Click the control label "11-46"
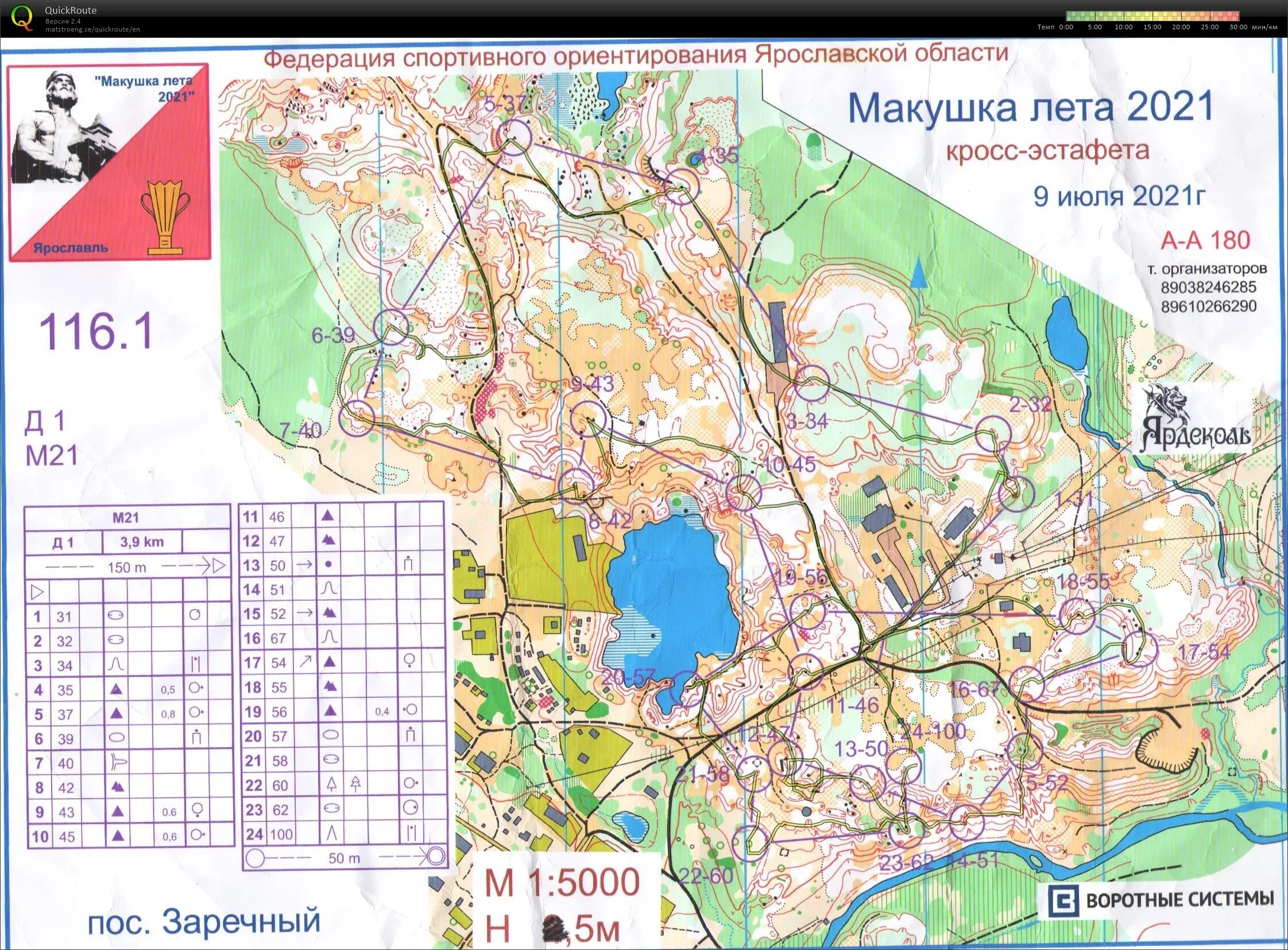The image size is (1288, 950). 852,705
